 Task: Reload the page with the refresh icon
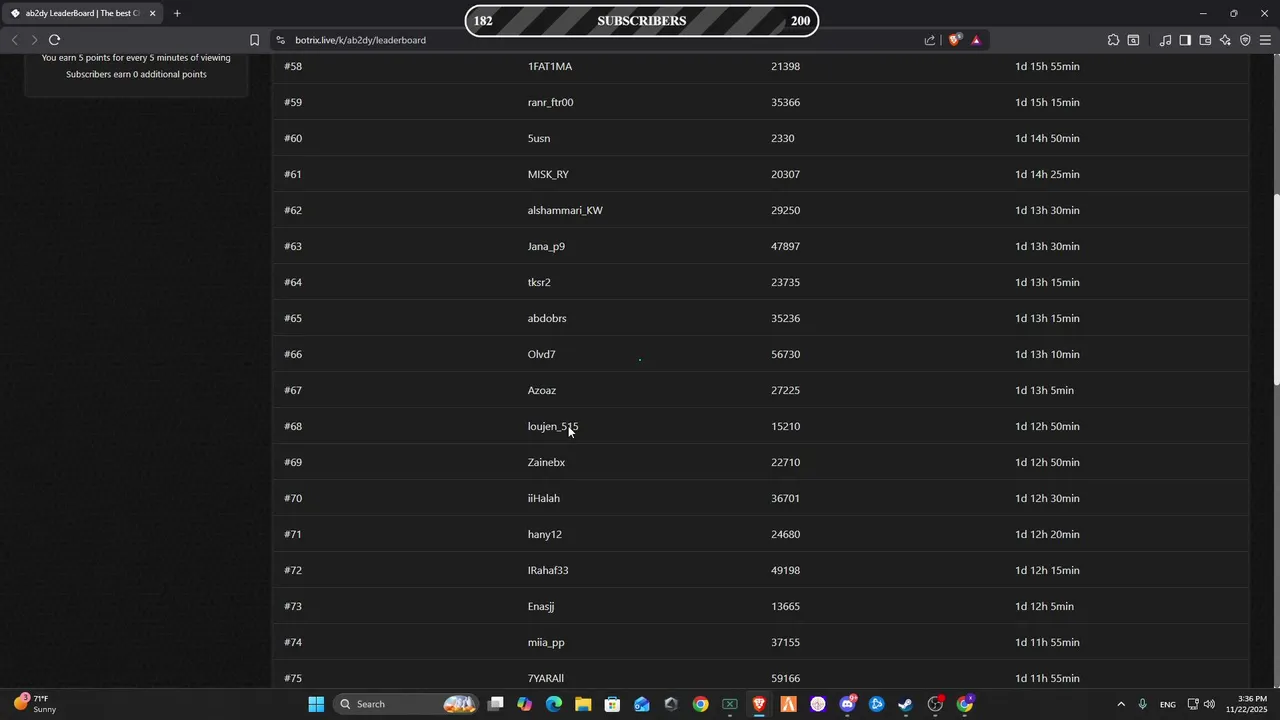click(x=54, y=40)
